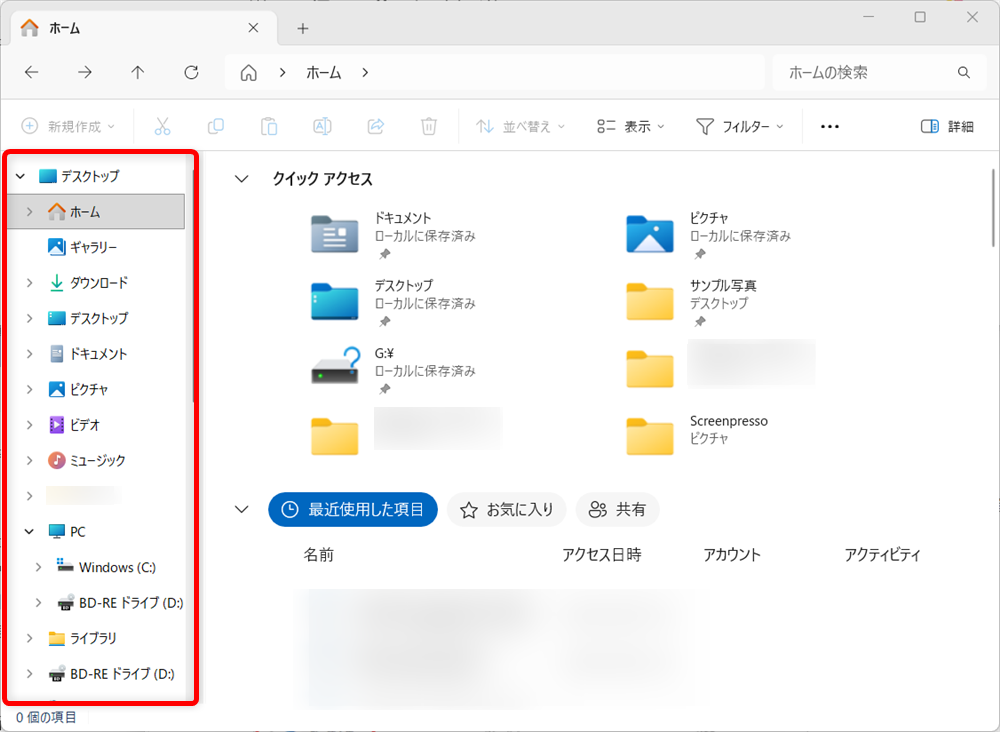Refresh the current folder view
The height and width of the screenshot is (732, 1000).
(x=190, y=72)
